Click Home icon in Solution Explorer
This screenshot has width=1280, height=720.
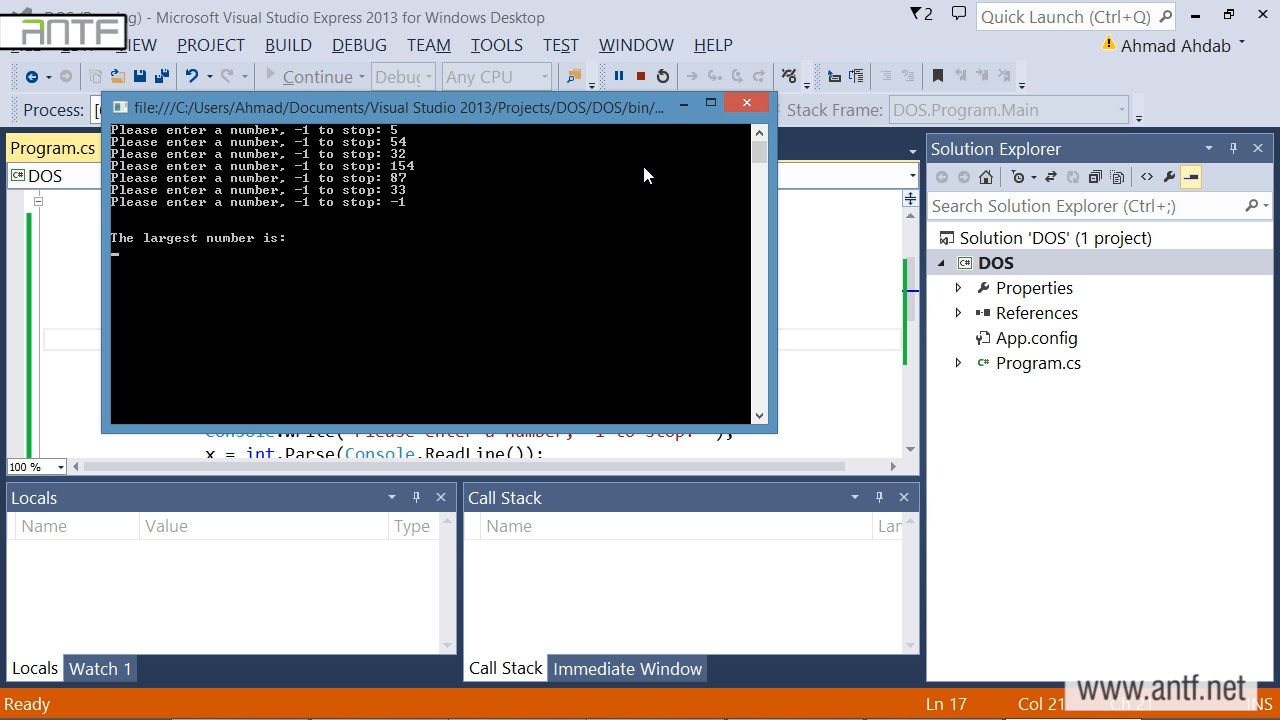[986, 177]
